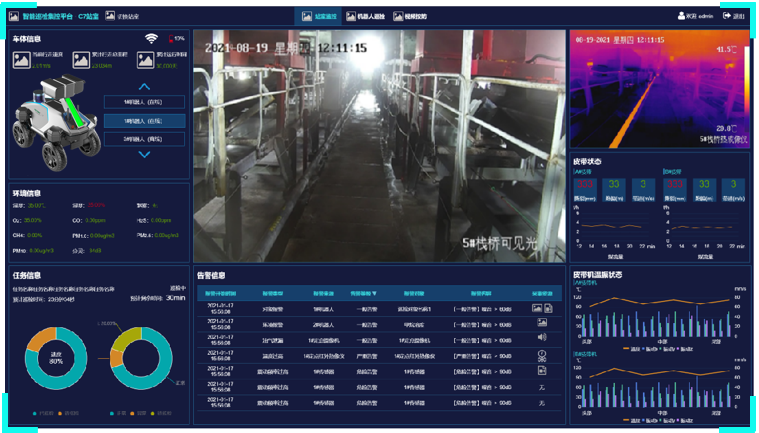Click the 退出 logout icon
This screenshot has width=759, height=433.
pos(727,16)
